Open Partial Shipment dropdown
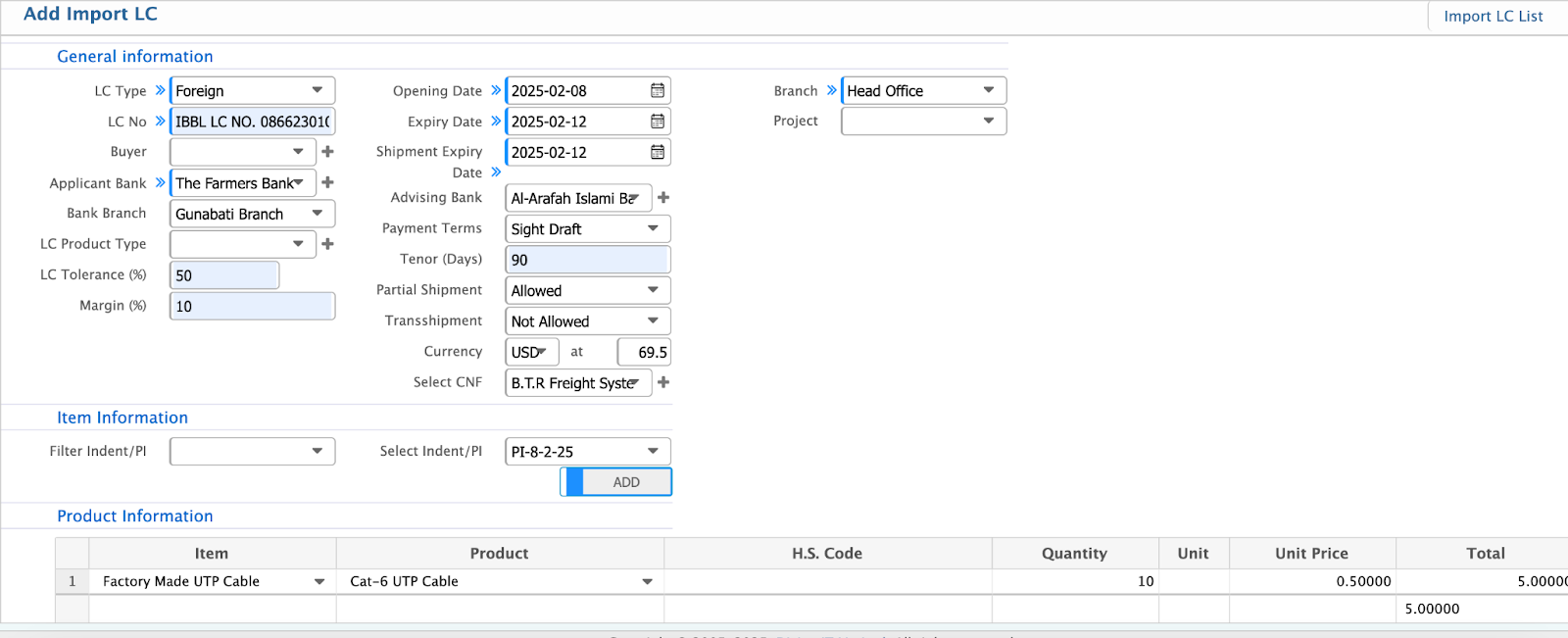1568x638 pixels. [x=588, y=290]
